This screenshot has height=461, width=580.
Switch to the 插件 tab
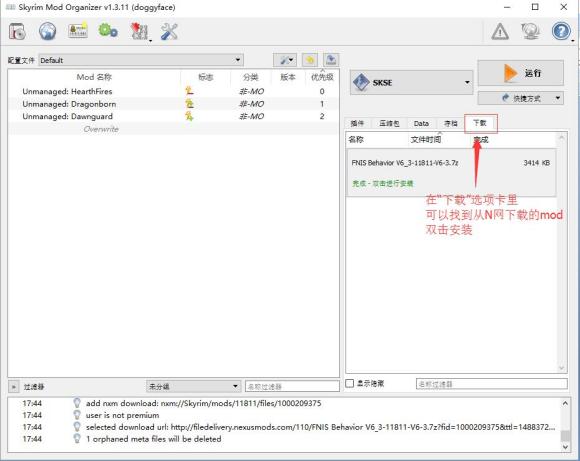pyautogui.click(x=357, y=123)
